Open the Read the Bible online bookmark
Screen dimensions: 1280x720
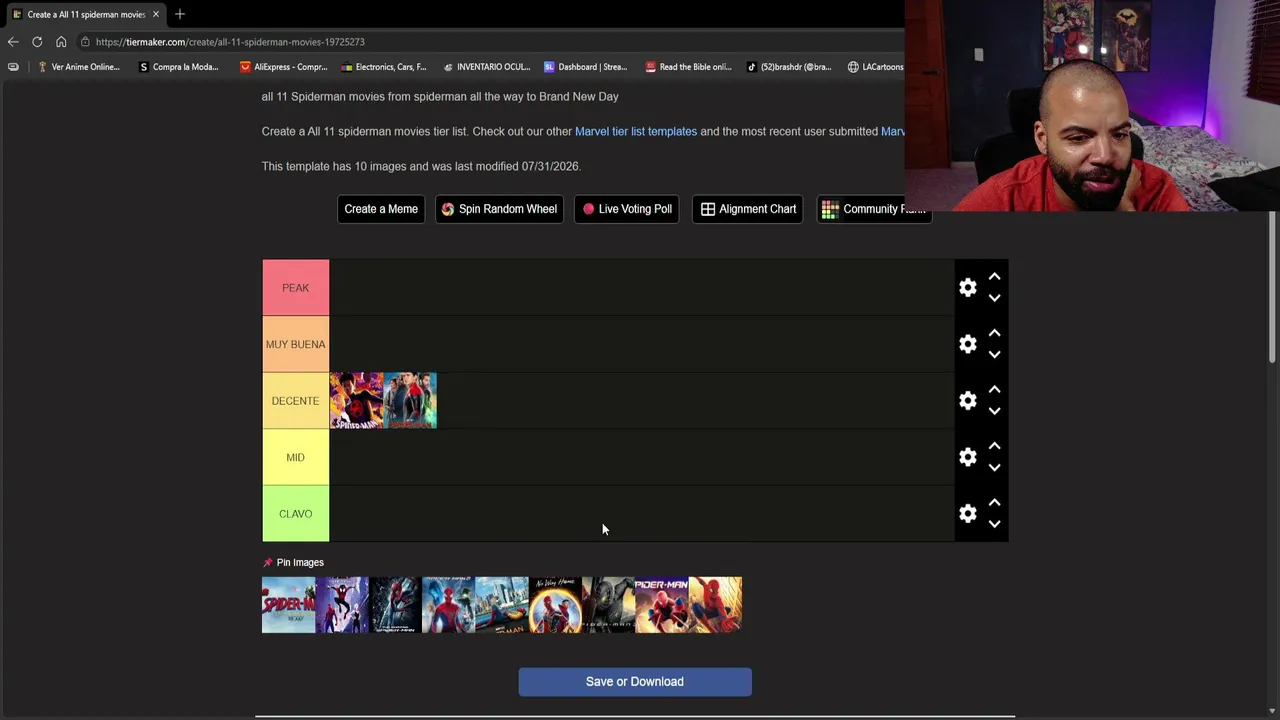click(x=688, y=67)
